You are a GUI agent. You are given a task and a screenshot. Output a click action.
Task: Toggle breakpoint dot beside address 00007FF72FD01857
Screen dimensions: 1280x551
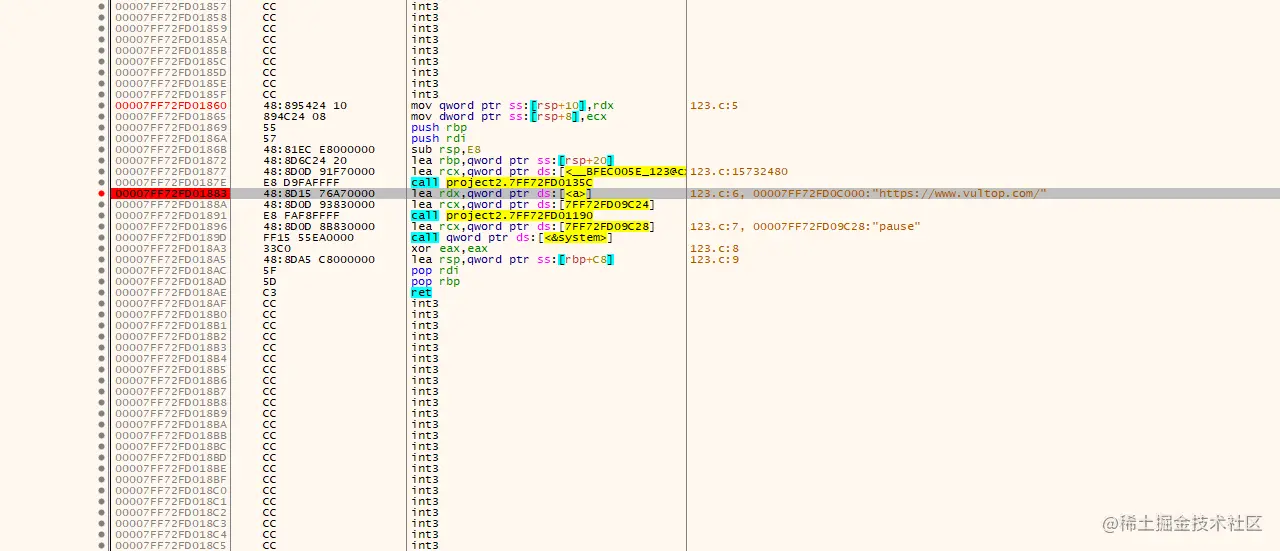click(102, 6)
